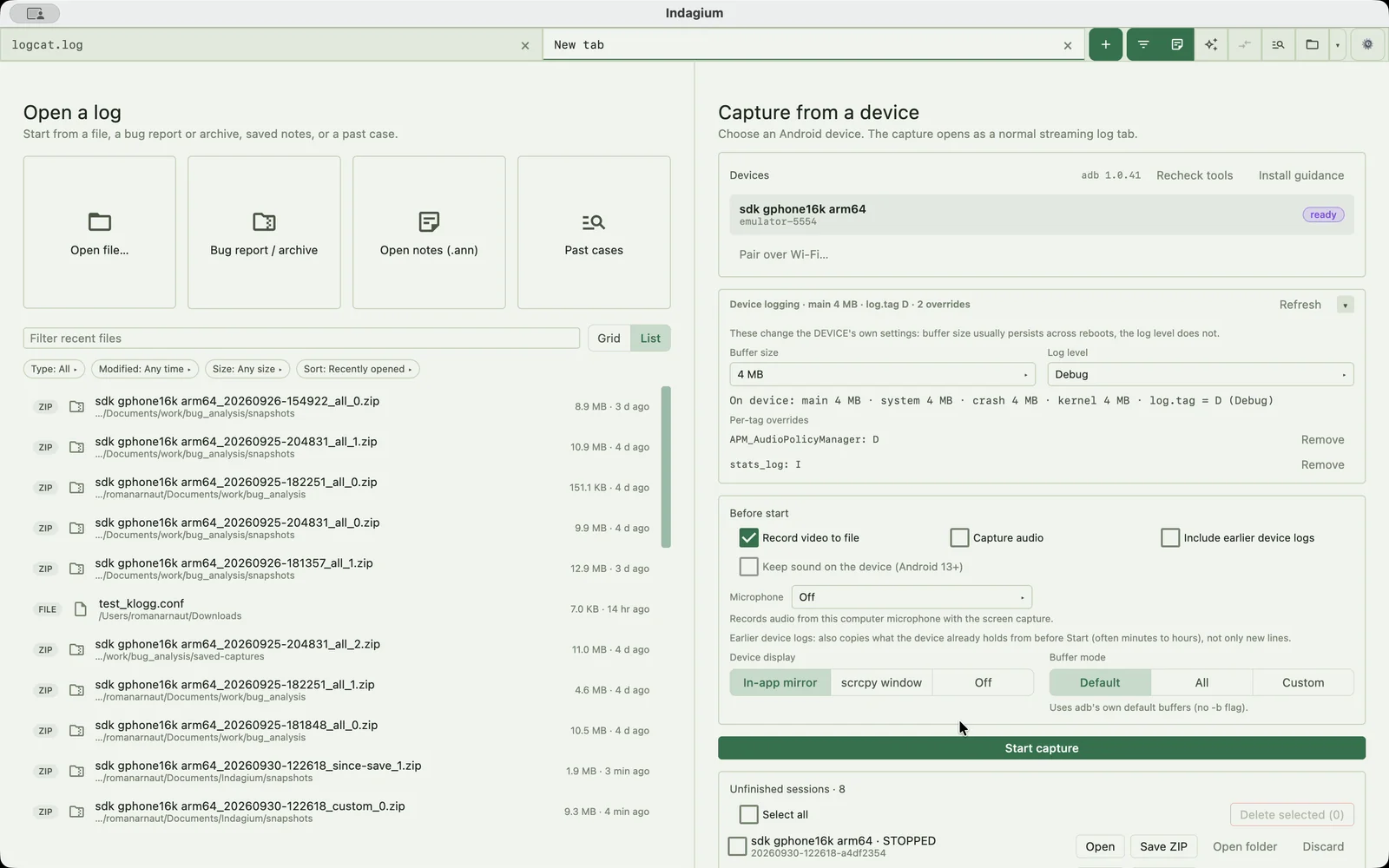The width and height of the screenshot is (1389, 868).
Task: Open the folder button dropdown arrow in toolbar
Action: point(1337,44)
